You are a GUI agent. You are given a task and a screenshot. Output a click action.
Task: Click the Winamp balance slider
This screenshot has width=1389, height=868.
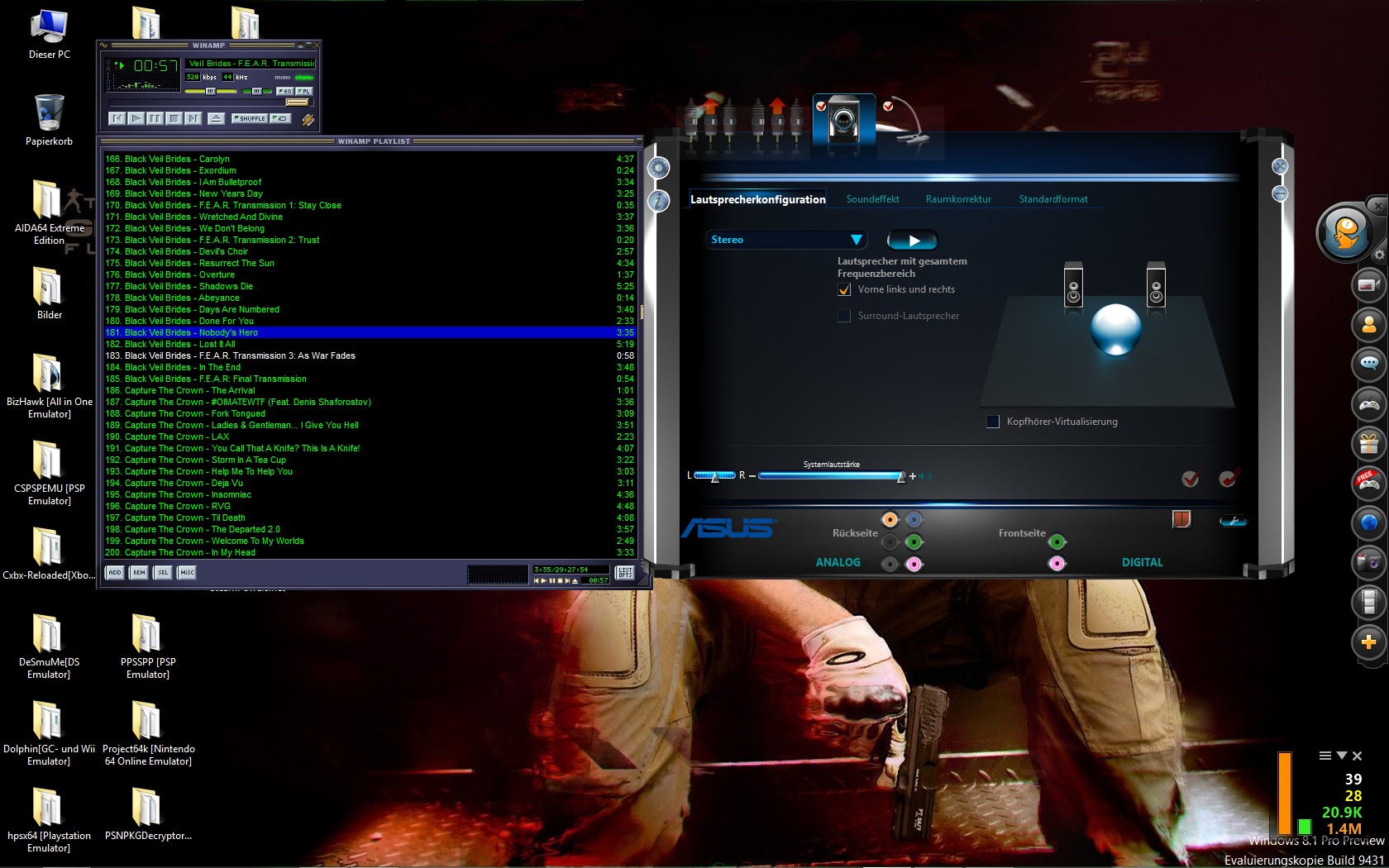coord(257,91)
